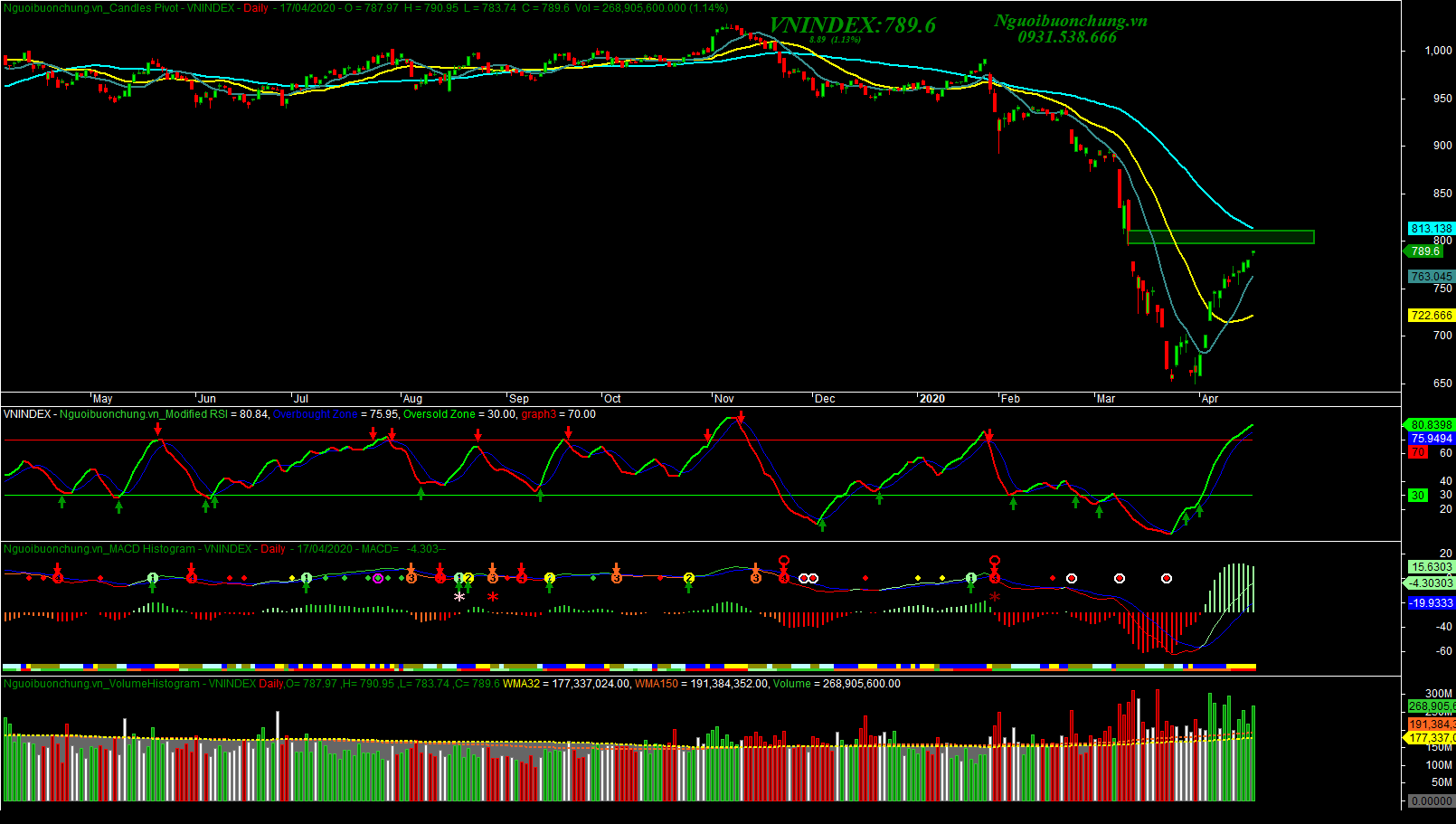Click the Nov label on time axis
Image resolution: width=1456 pixels, height=824 pixels.
(x=724, y=399)
